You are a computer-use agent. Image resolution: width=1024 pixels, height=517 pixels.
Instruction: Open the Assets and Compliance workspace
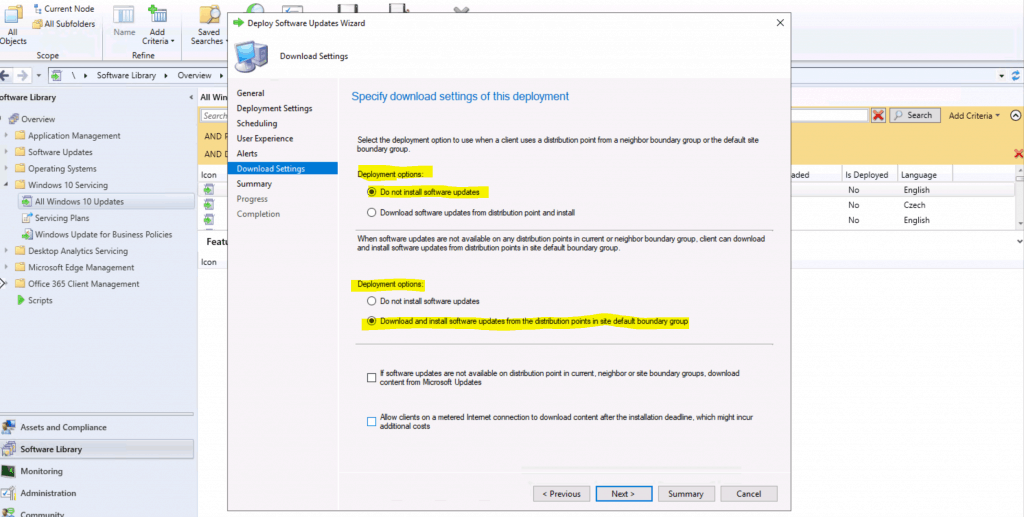point(63,427)
